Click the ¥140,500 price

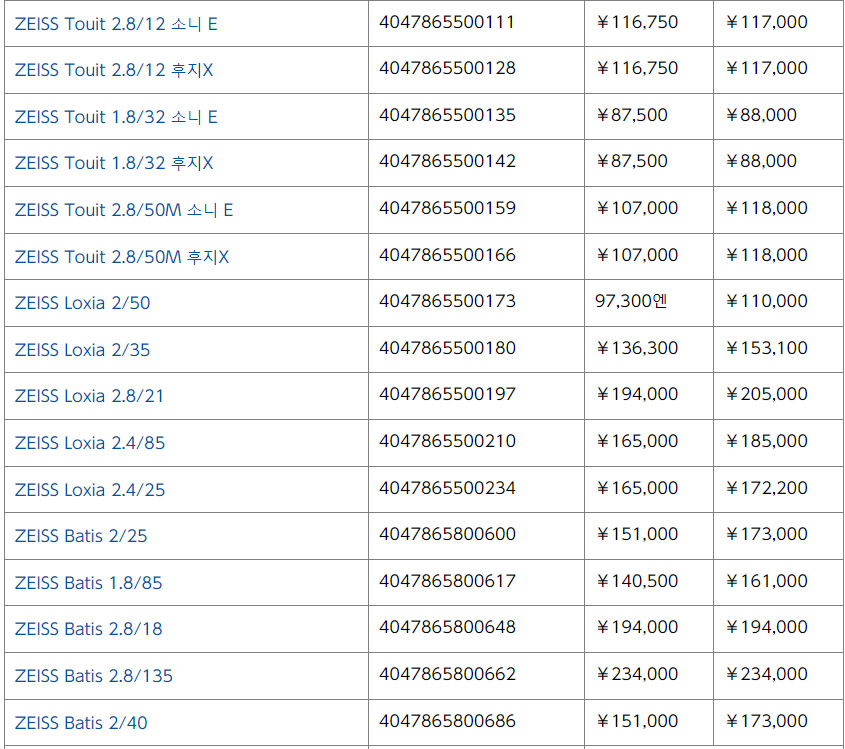coord(637,580)
